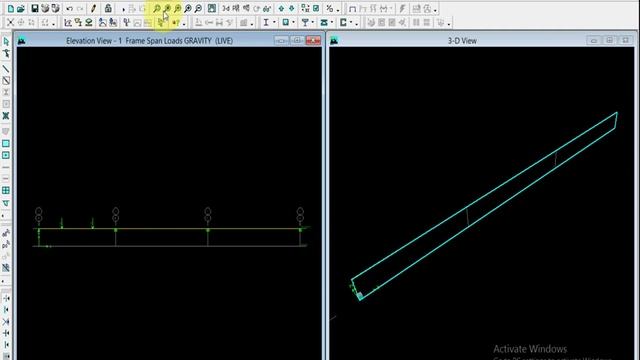Maximize the 3-D View window
Viewport: 640px width, 360px height.
click(x=609, y=40)
